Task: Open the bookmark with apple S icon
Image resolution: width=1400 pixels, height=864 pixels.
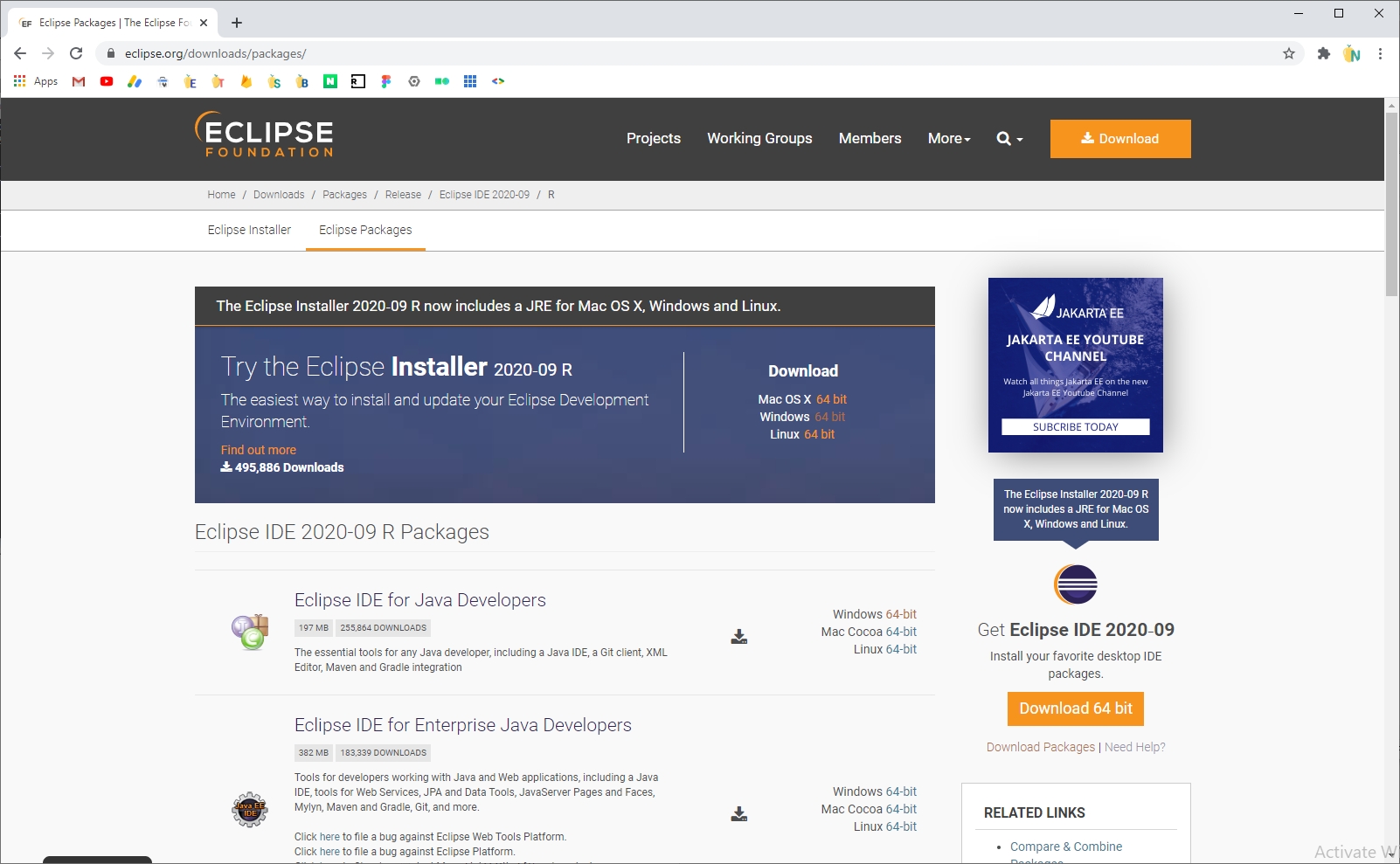Action: 274,81
